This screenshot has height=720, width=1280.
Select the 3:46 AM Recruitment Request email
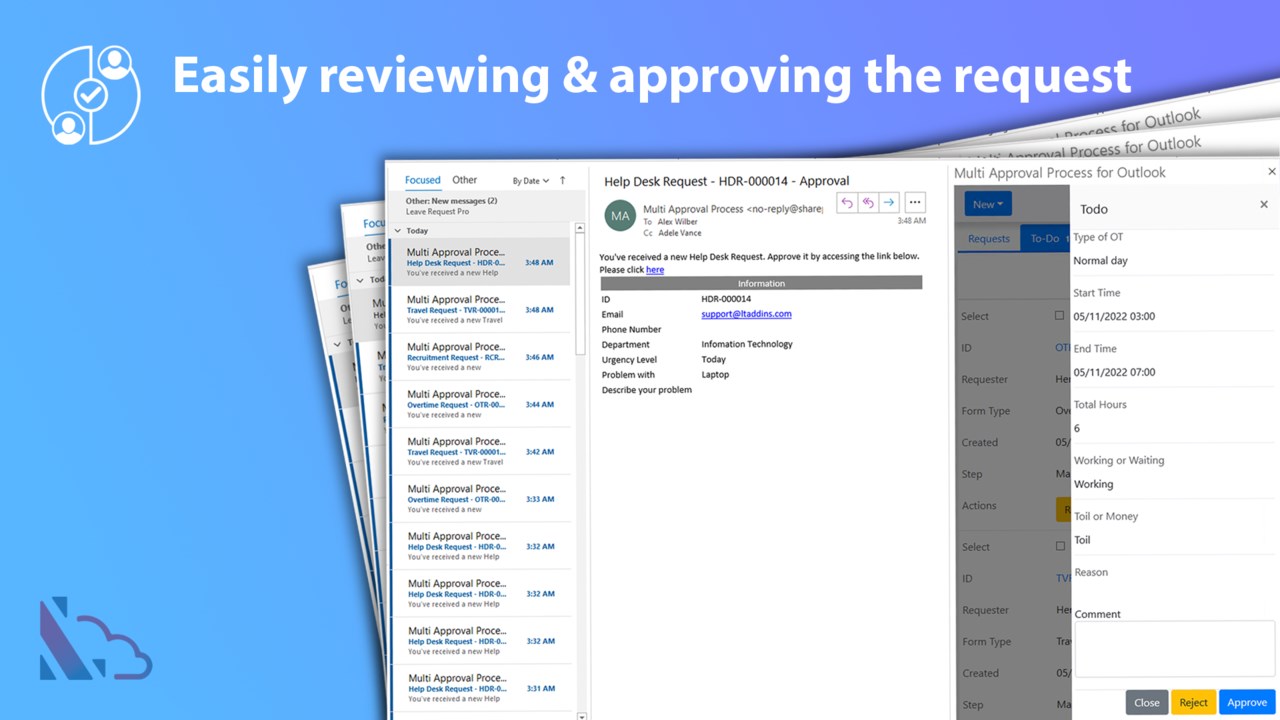[x=481, y=357]
